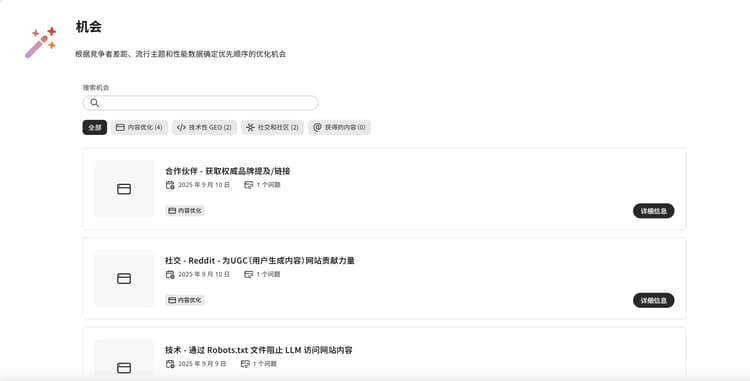750x381 pixels.
Task: Click 详细信息 button on 合作伙伴 card
Action: click(x=653, y=211)
